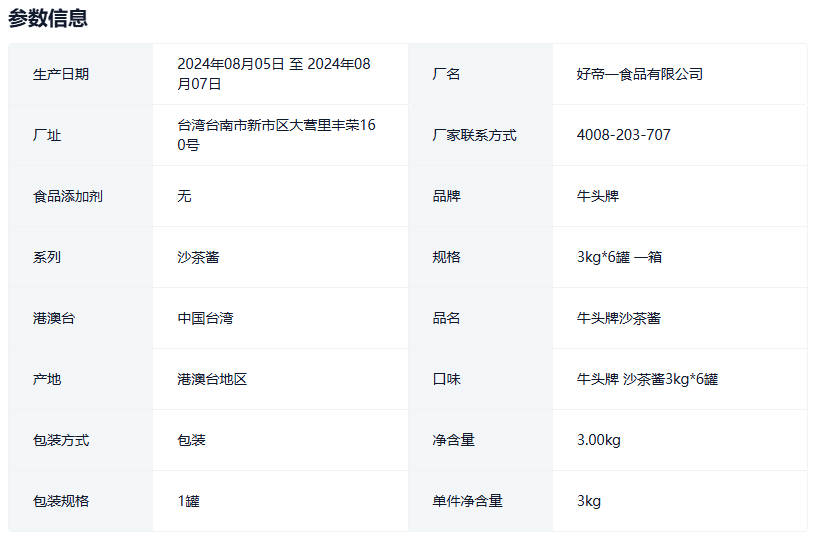The width and height of the screenshot is (817, 545).
Task: Click the 单件净含量 value 3kg
Action: point(588,501)
